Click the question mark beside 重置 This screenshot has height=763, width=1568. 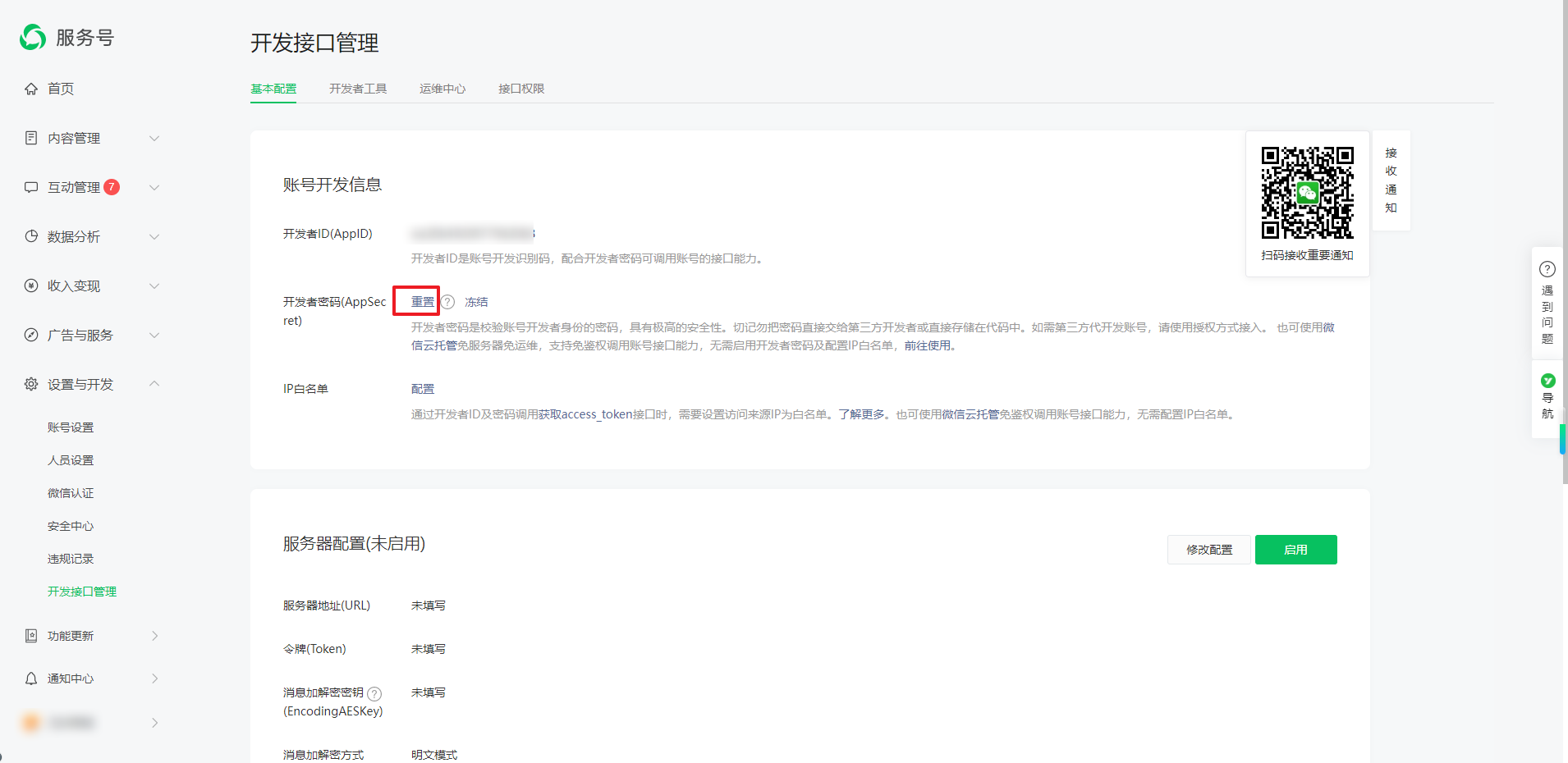(x=447, y=302)
